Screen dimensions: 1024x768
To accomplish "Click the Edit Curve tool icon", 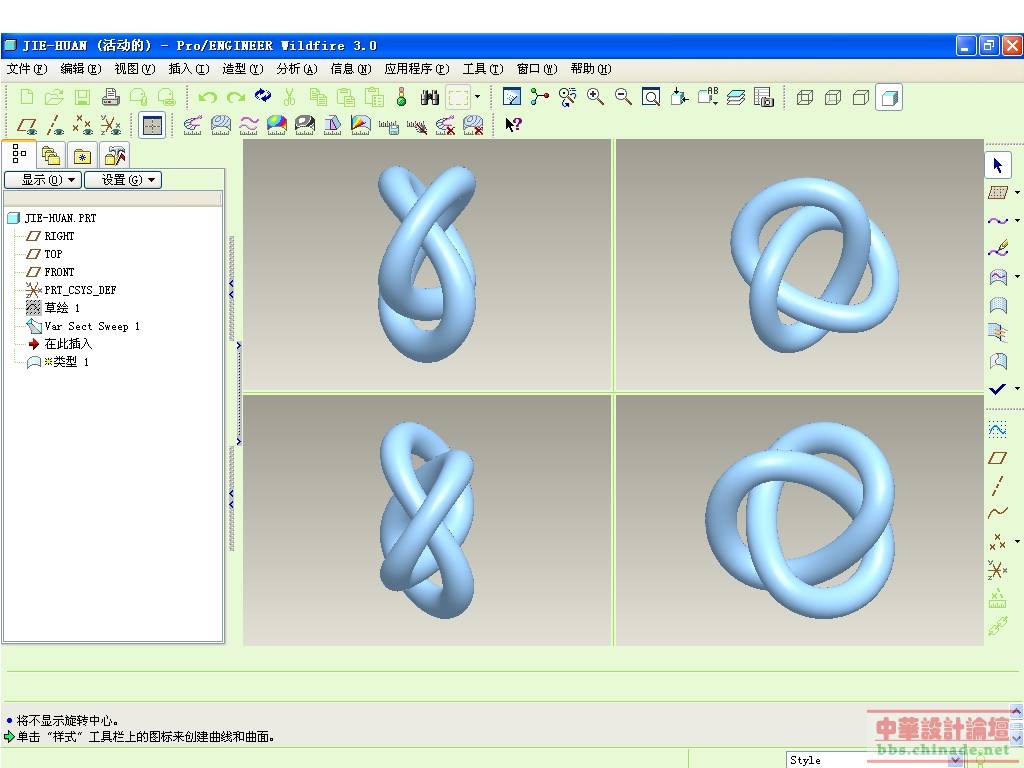I will point(997,249).
